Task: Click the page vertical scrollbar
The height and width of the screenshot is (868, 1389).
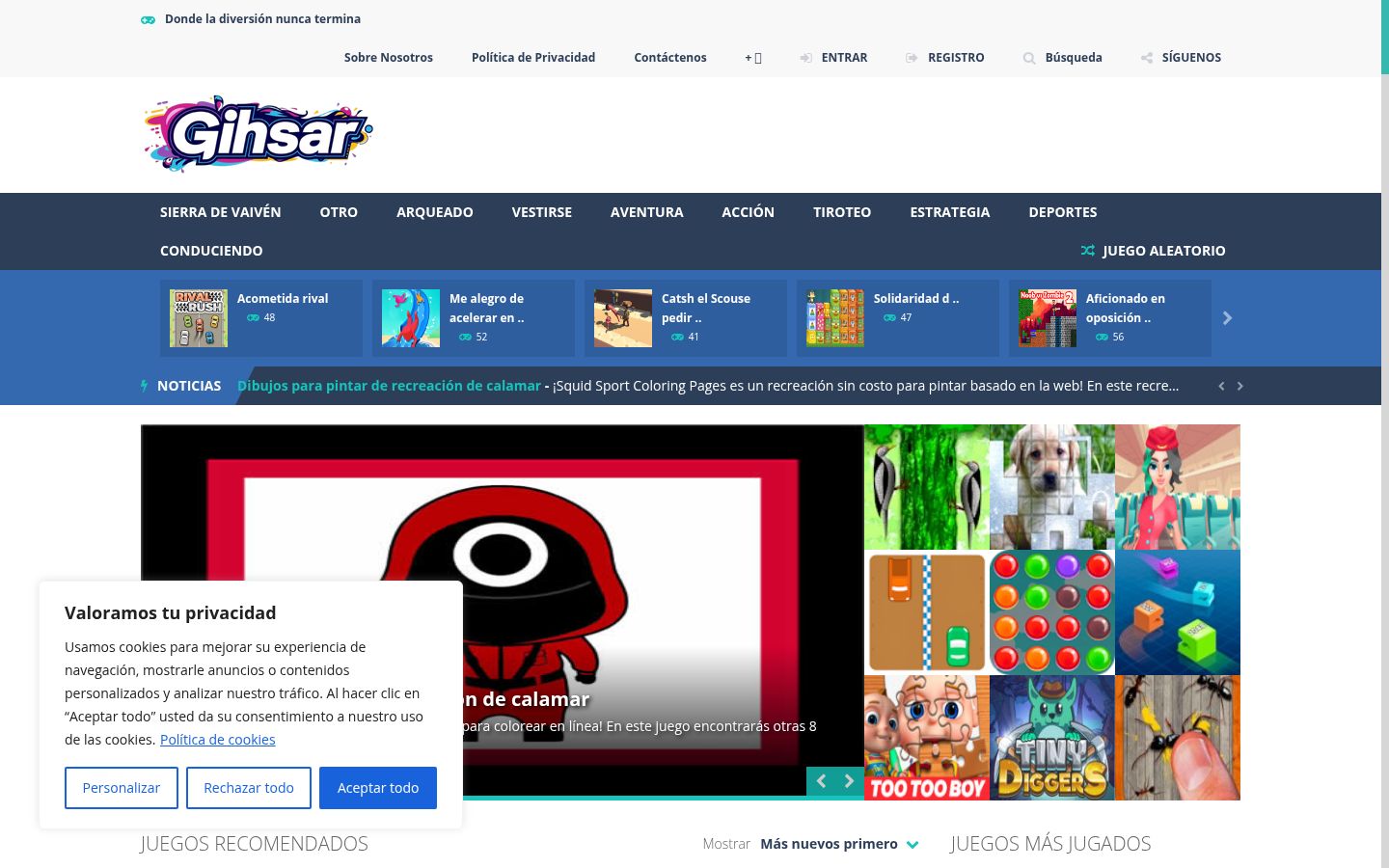Action: 1384,434
